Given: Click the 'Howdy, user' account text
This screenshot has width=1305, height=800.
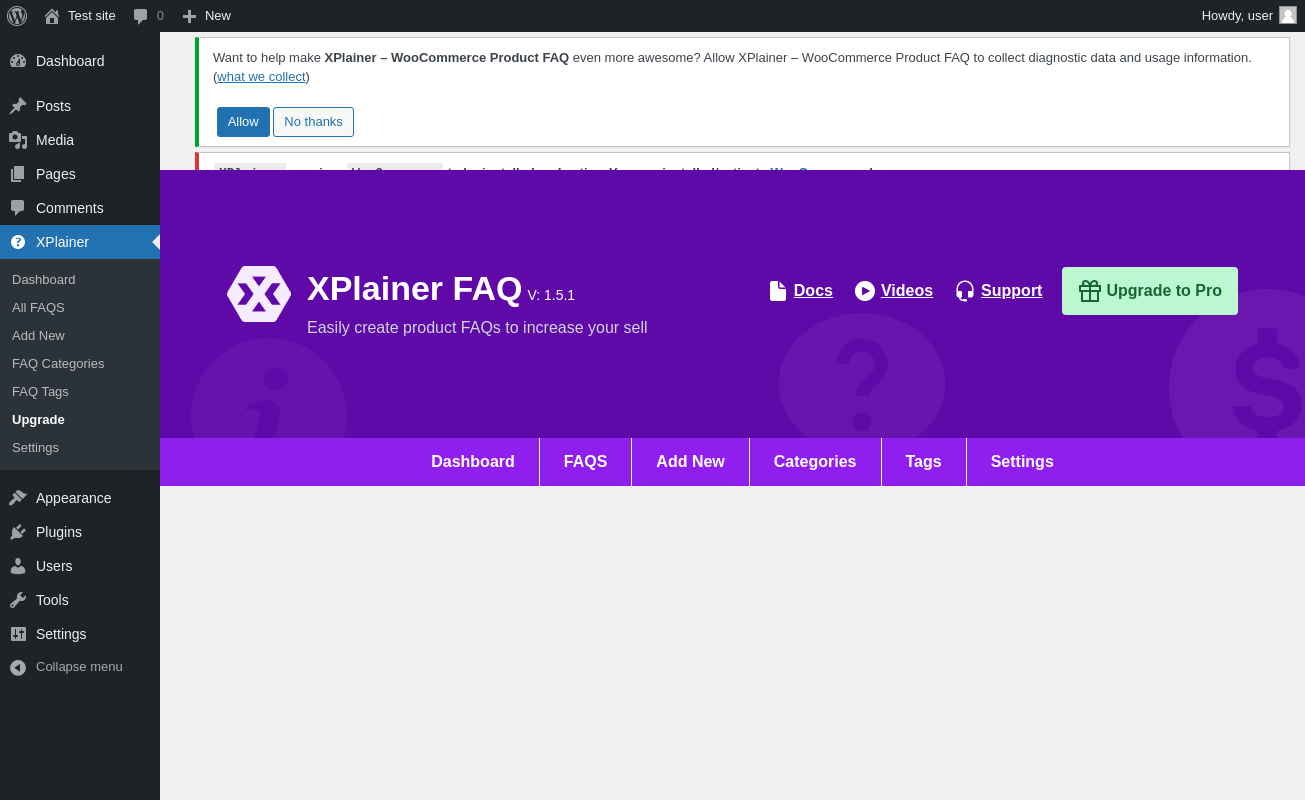Looking at the screenshot, I should [1237, 16].
